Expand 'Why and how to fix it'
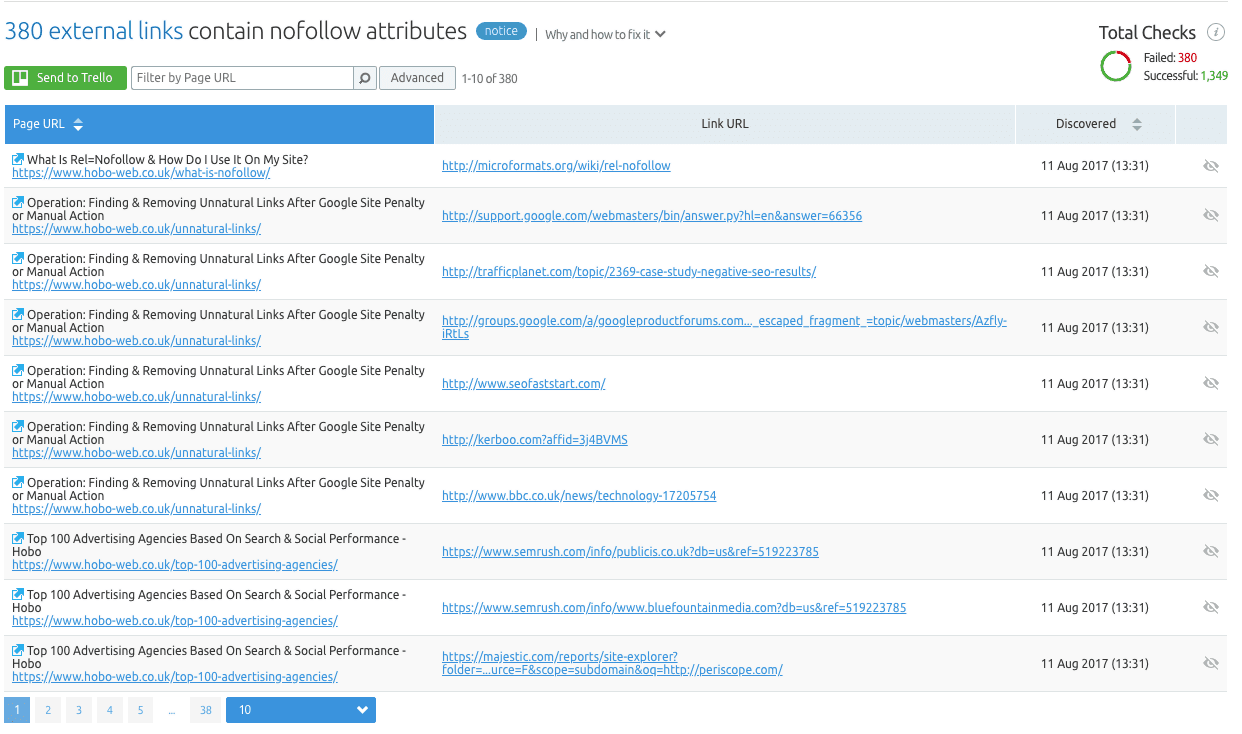Viewport: 1242px width, 734px height. tap(605, 34)
